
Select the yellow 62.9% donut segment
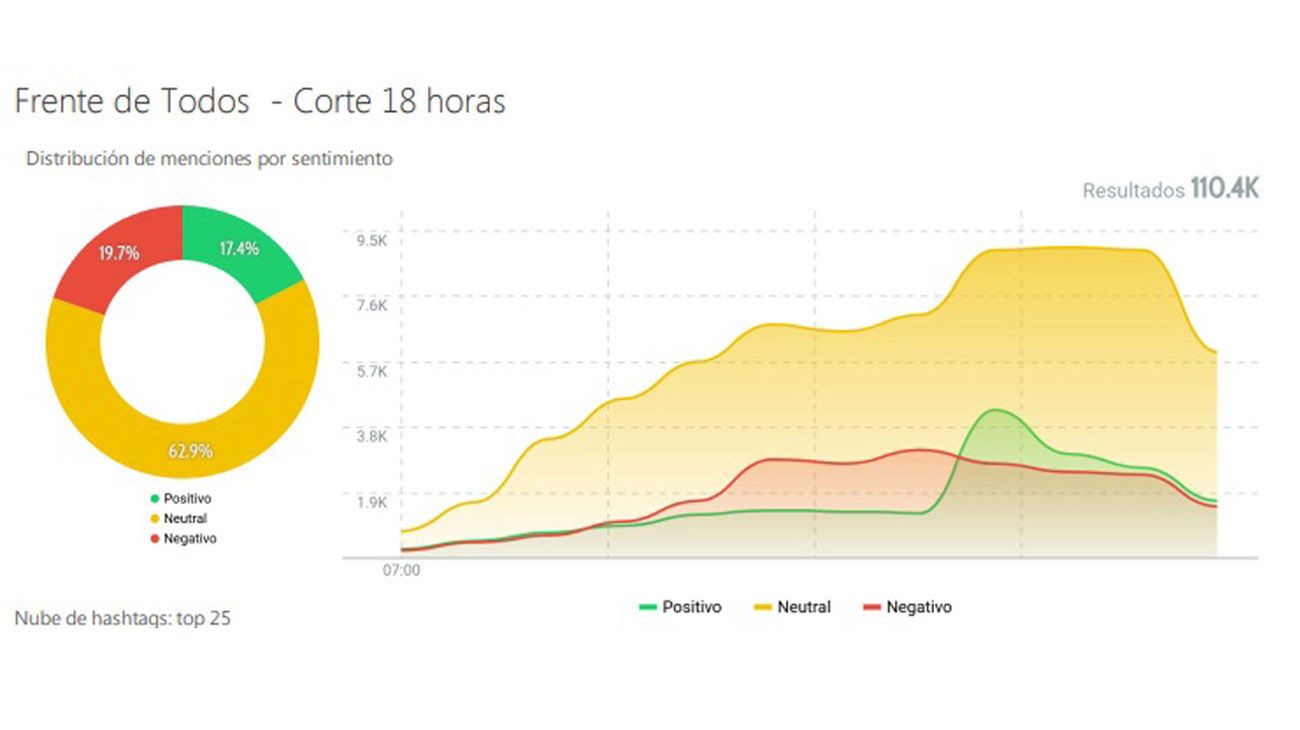click(190, 450)
